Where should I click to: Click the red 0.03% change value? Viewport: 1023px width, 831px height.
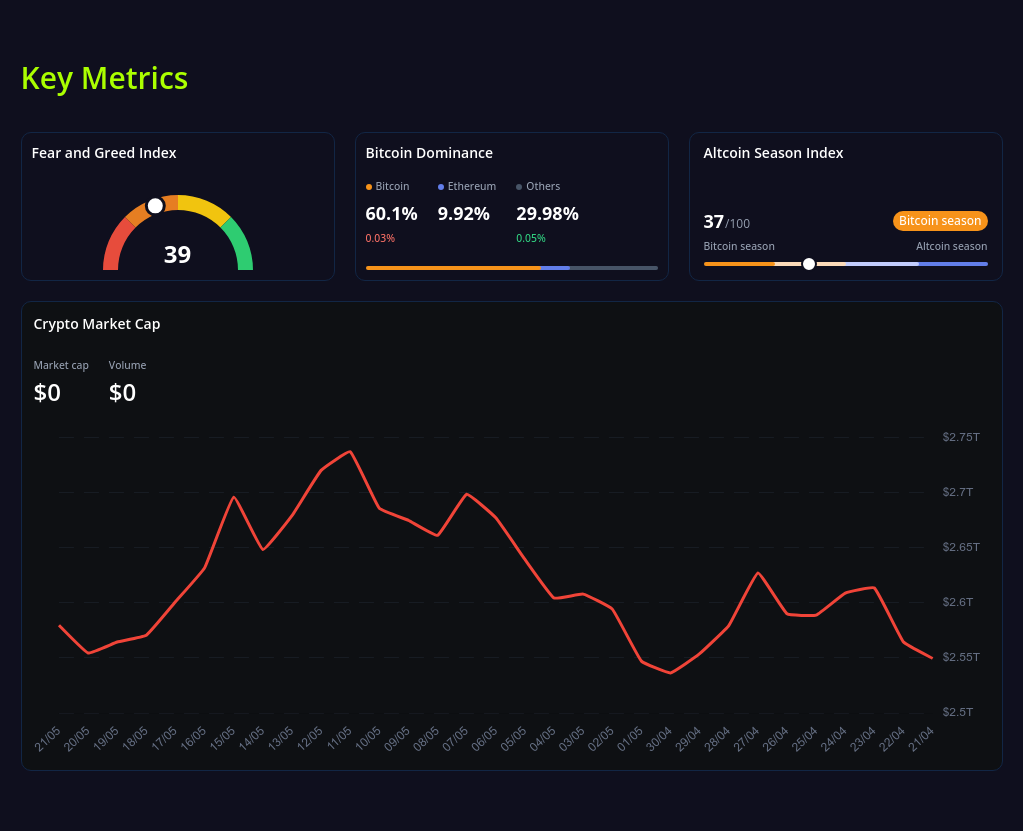point(380,239)
